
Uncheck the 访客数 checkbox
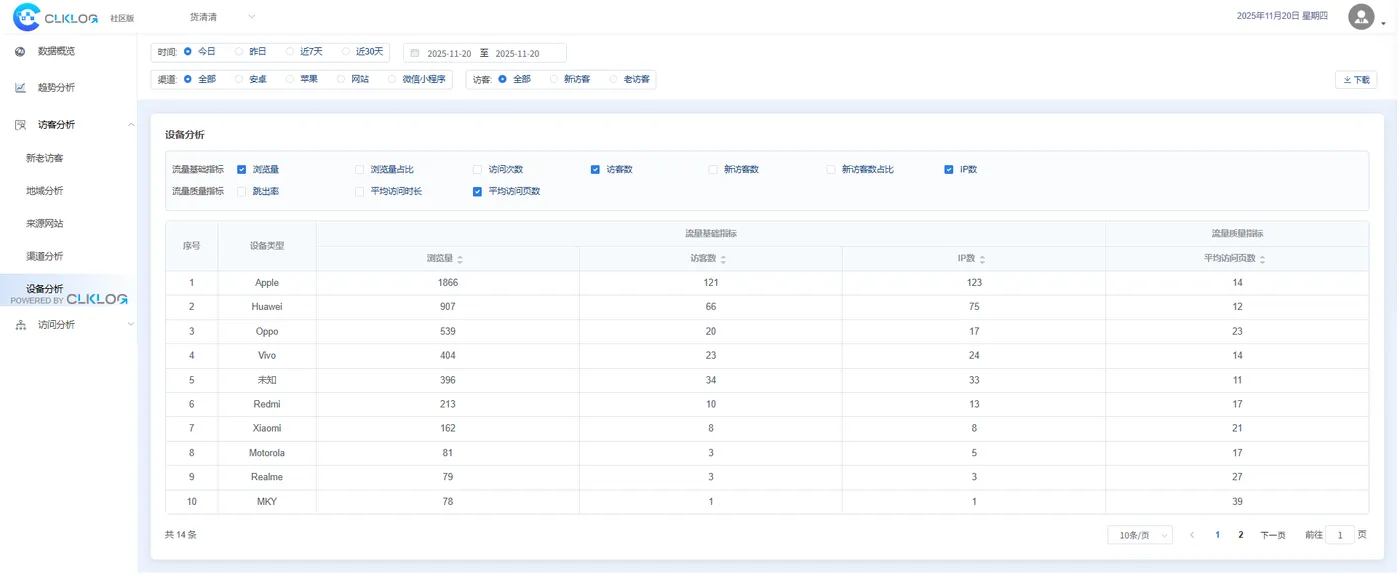pos(595,170)
